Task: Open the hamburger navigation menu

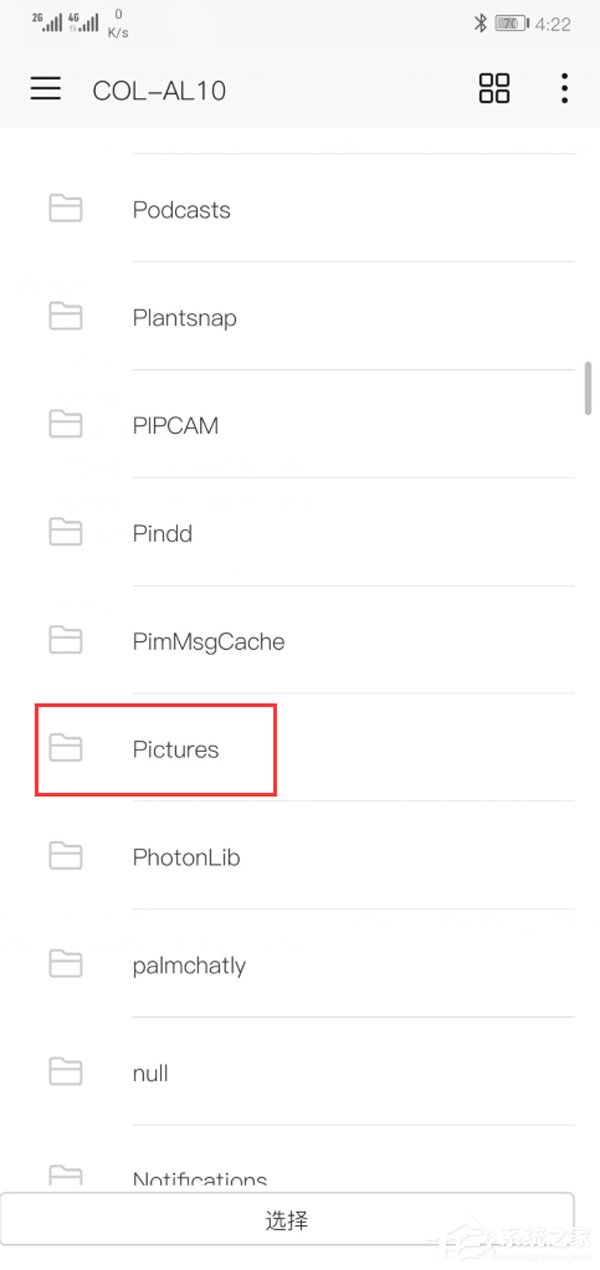Action: coord(45,89)
